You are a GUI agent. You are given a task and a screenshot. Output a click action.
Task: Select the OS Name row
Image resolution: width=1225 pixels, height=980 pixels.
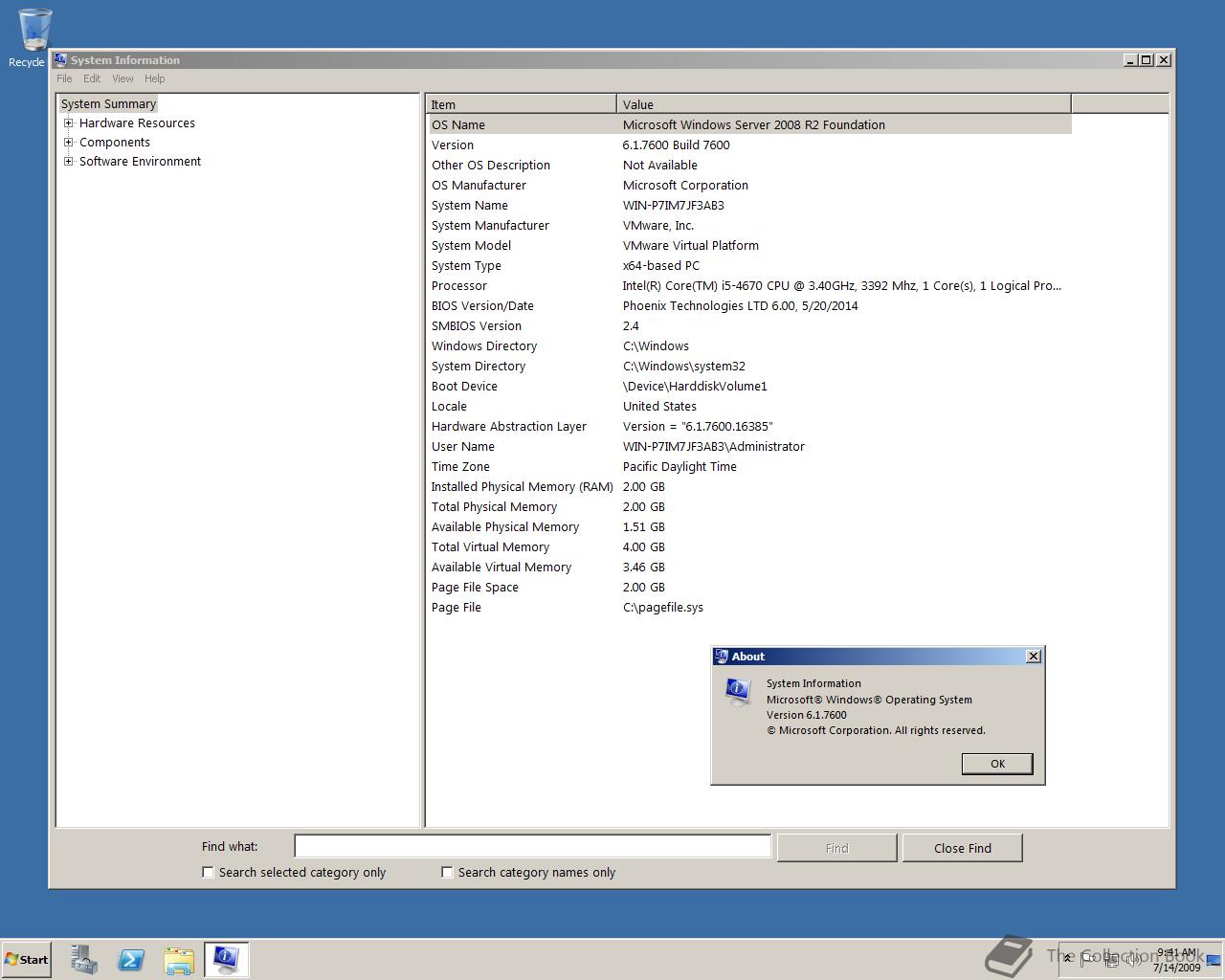(x=749, y=124)
